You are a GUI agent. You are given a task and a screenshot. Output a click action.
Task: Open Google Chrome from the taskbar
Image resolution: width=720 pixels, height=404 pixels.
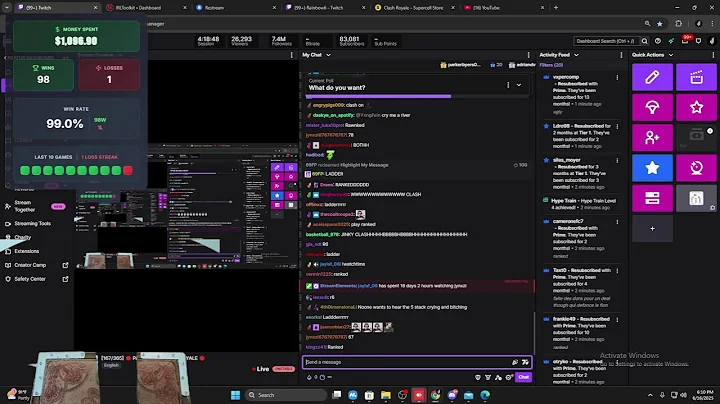click(435, 395)
